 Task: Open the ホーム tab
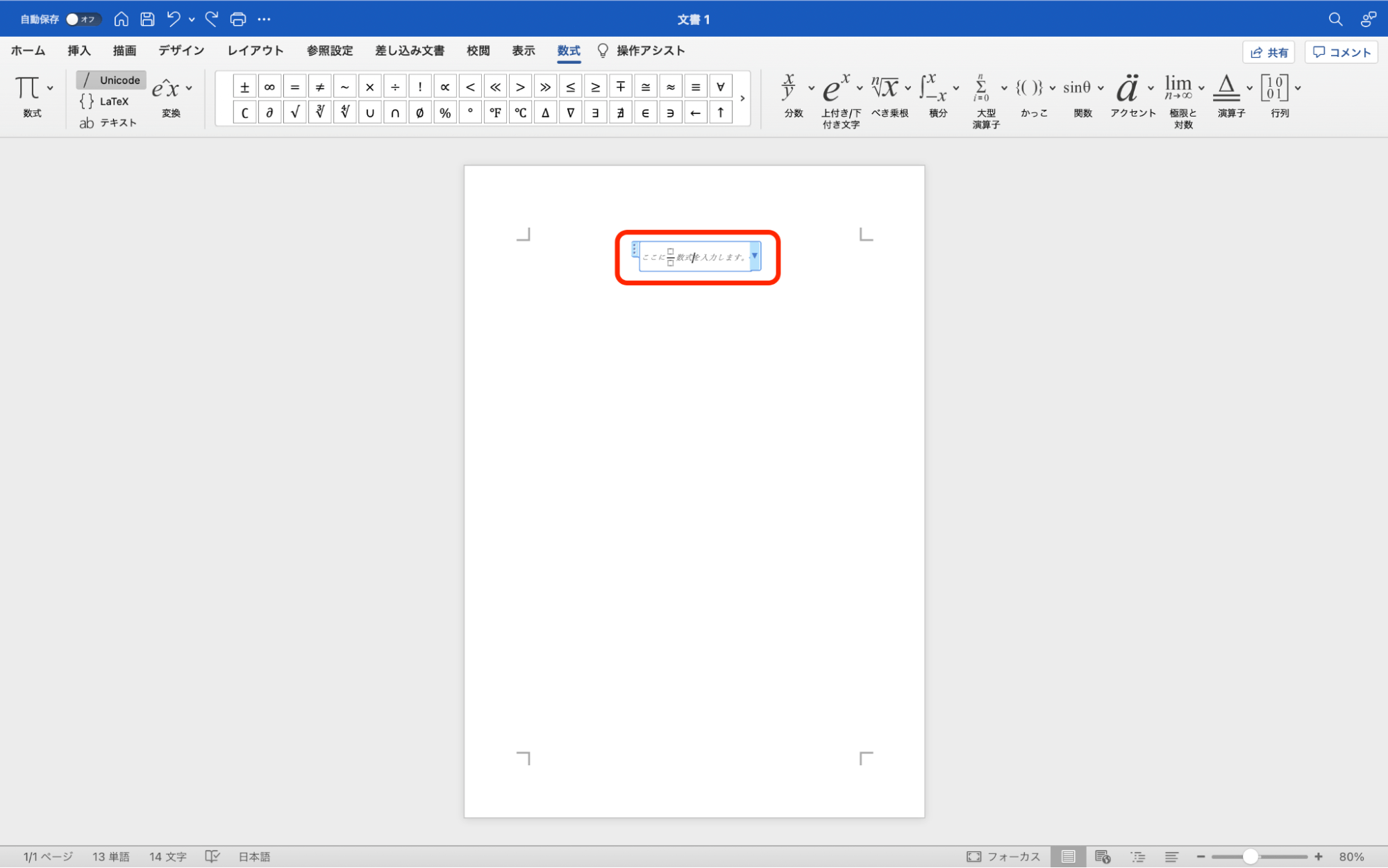point(28,51)
